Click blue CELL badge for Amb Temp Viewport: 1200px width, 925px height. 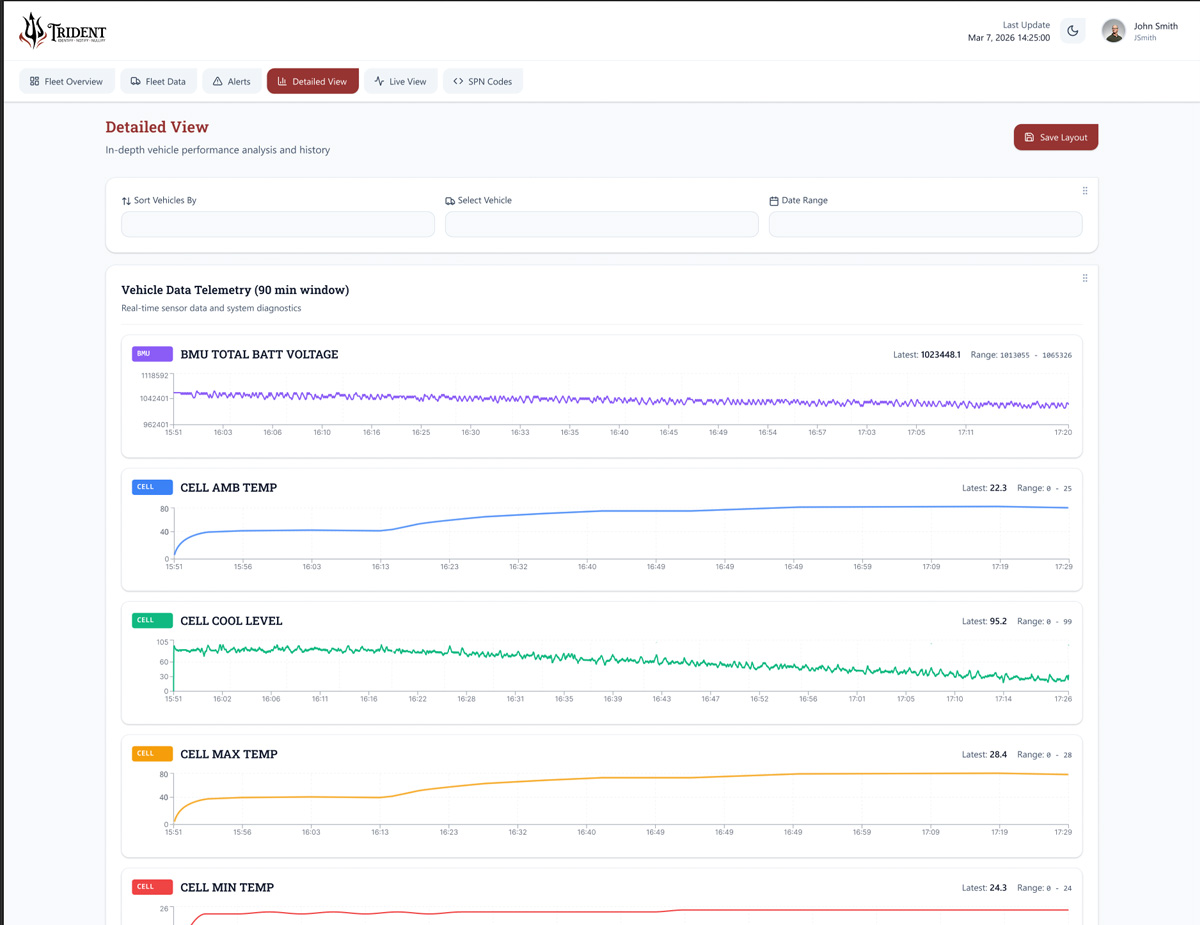tap(152, 487)
